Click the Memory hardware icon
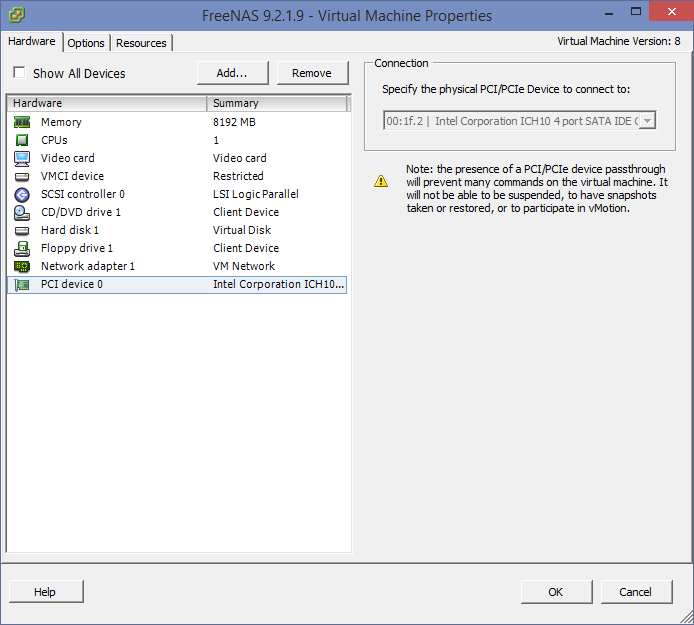Screen dimensions: 694x625 pos(22,122)
